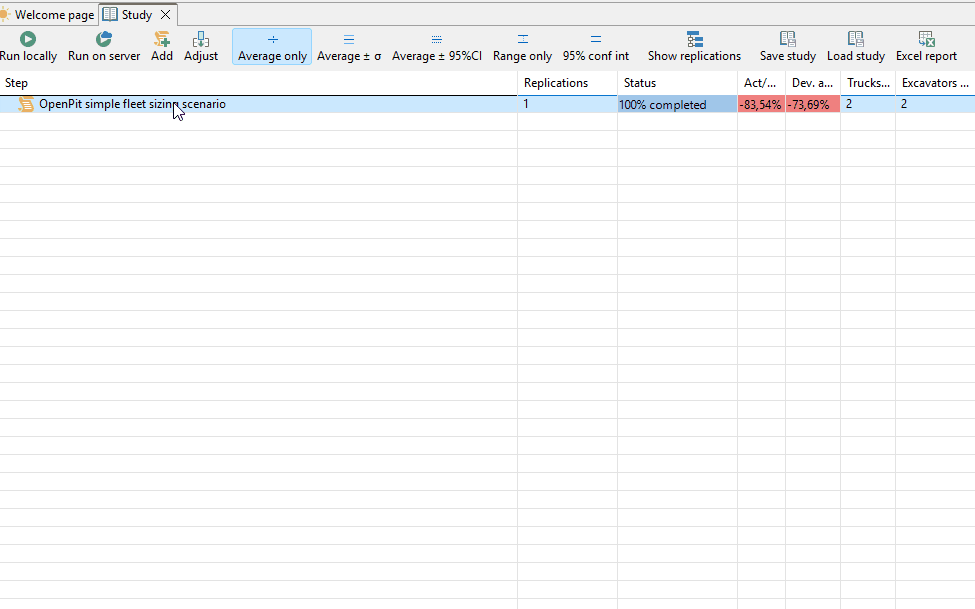975x609 pixels.
Task: Export an Excel report
Action: point(926,47)
